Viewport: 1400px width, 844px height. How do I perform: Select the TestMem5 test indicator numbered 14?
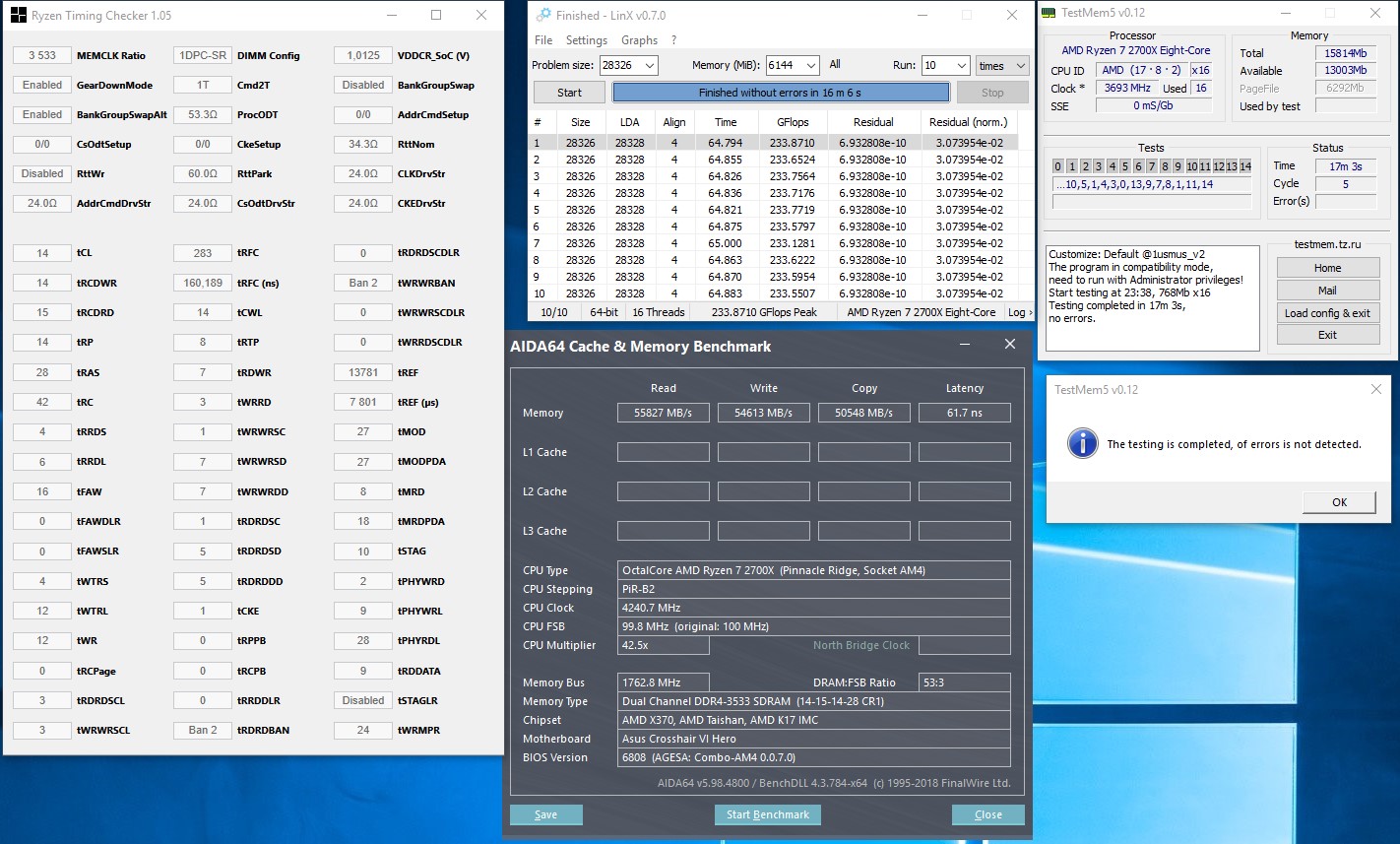[x=1245, y=165]
